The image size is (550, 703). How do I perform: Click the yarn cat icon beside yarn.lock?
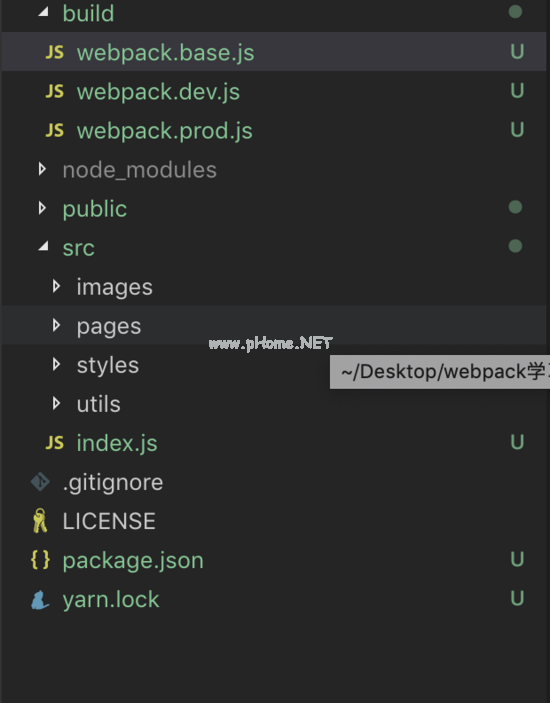(39, 599)
